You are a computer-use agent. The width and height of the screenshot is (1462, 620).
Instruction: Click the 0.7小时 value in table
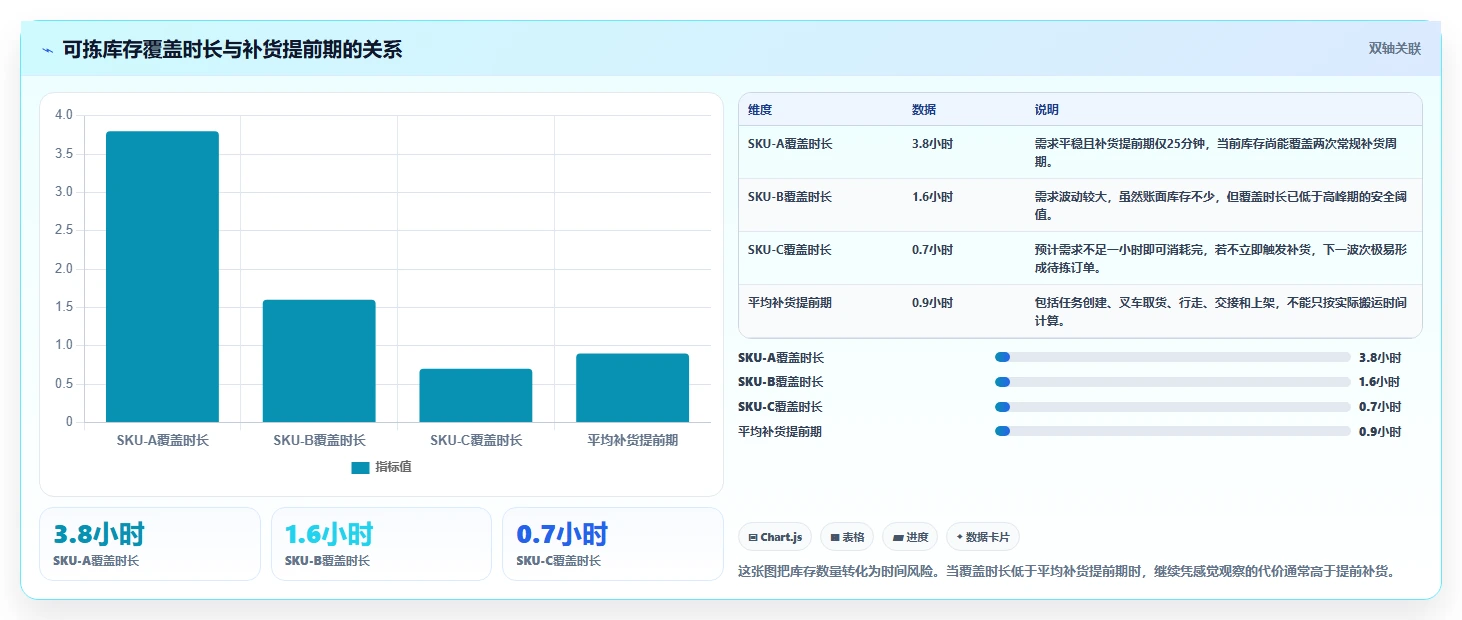coord(932,250)
